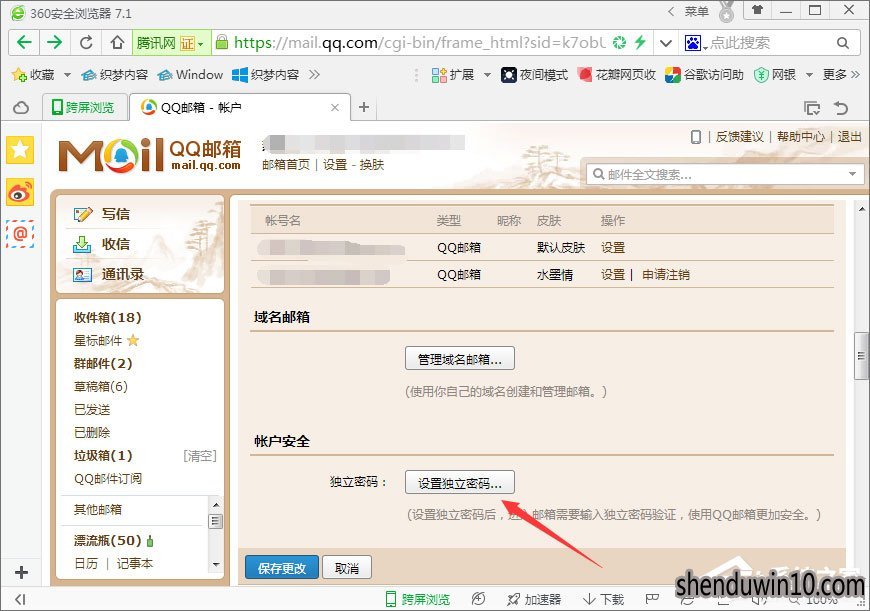Click the mobile phone icon in the header
The width and height of the screenshot is (870, 611).
coord(696,137)
